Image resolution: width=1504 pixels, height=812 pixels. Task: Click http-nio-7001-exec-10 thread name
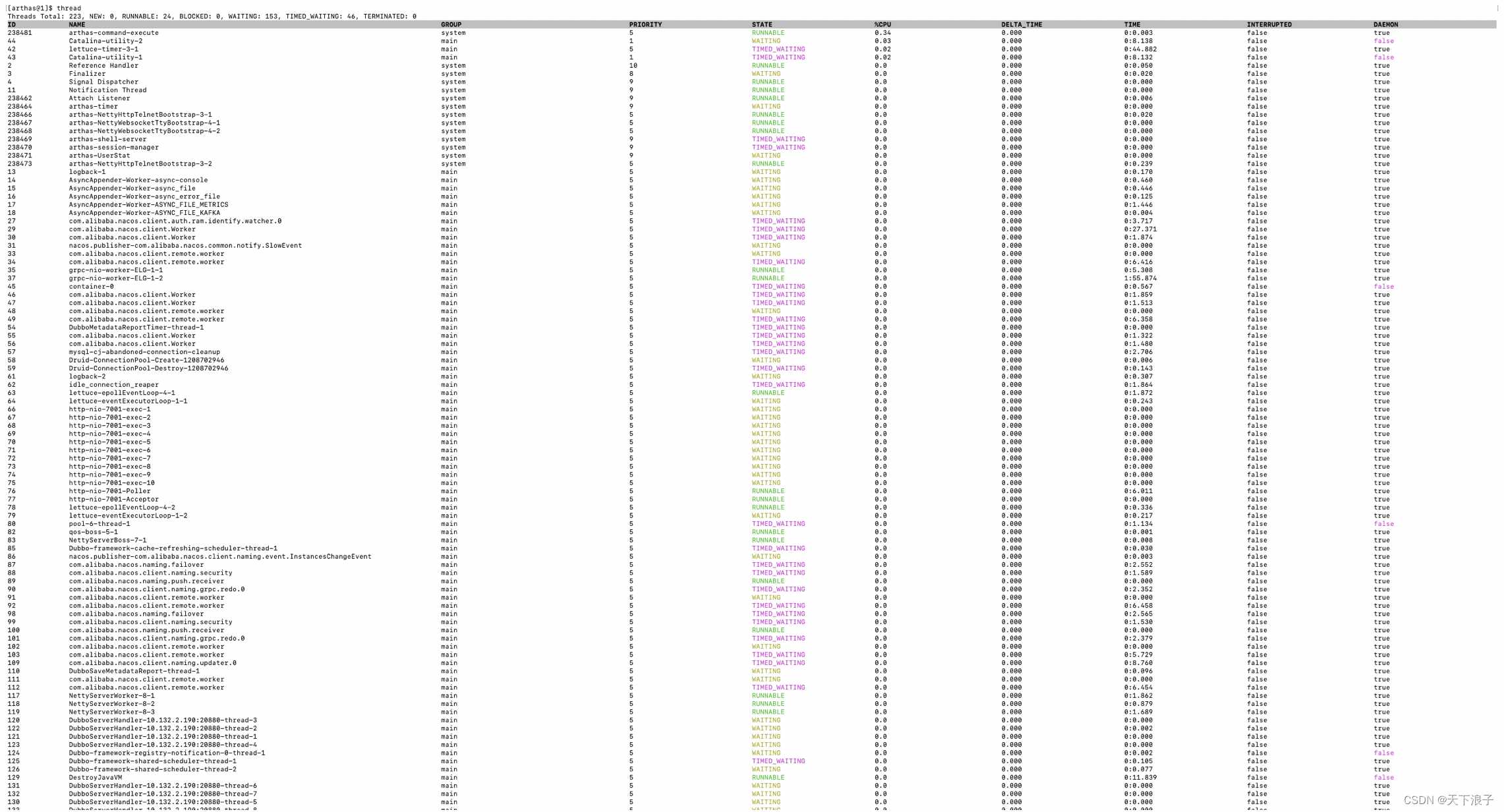coord(111,483)
